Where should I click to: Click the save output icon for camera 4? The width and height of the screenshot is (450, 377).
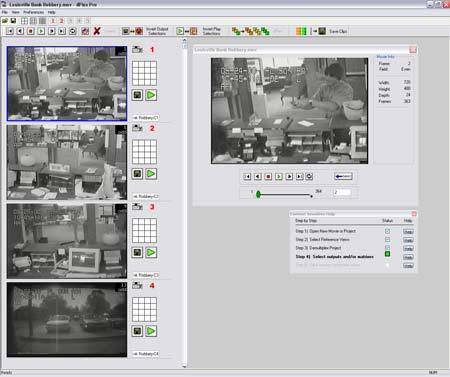[137, 331]
